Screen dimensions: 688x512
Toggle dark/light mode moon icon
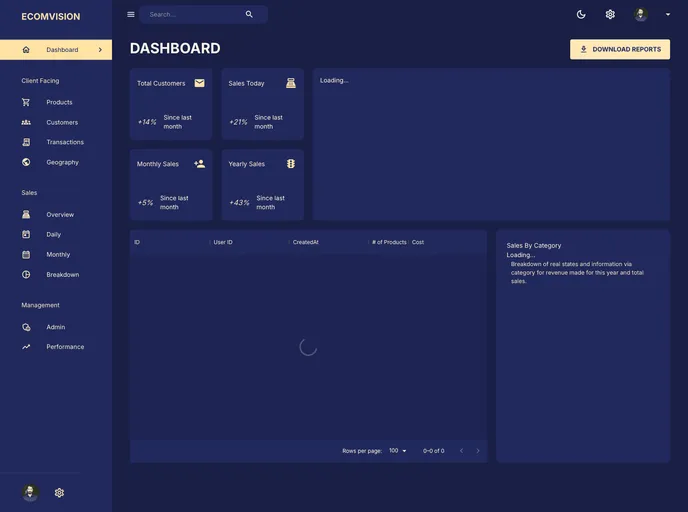[581, 14]
